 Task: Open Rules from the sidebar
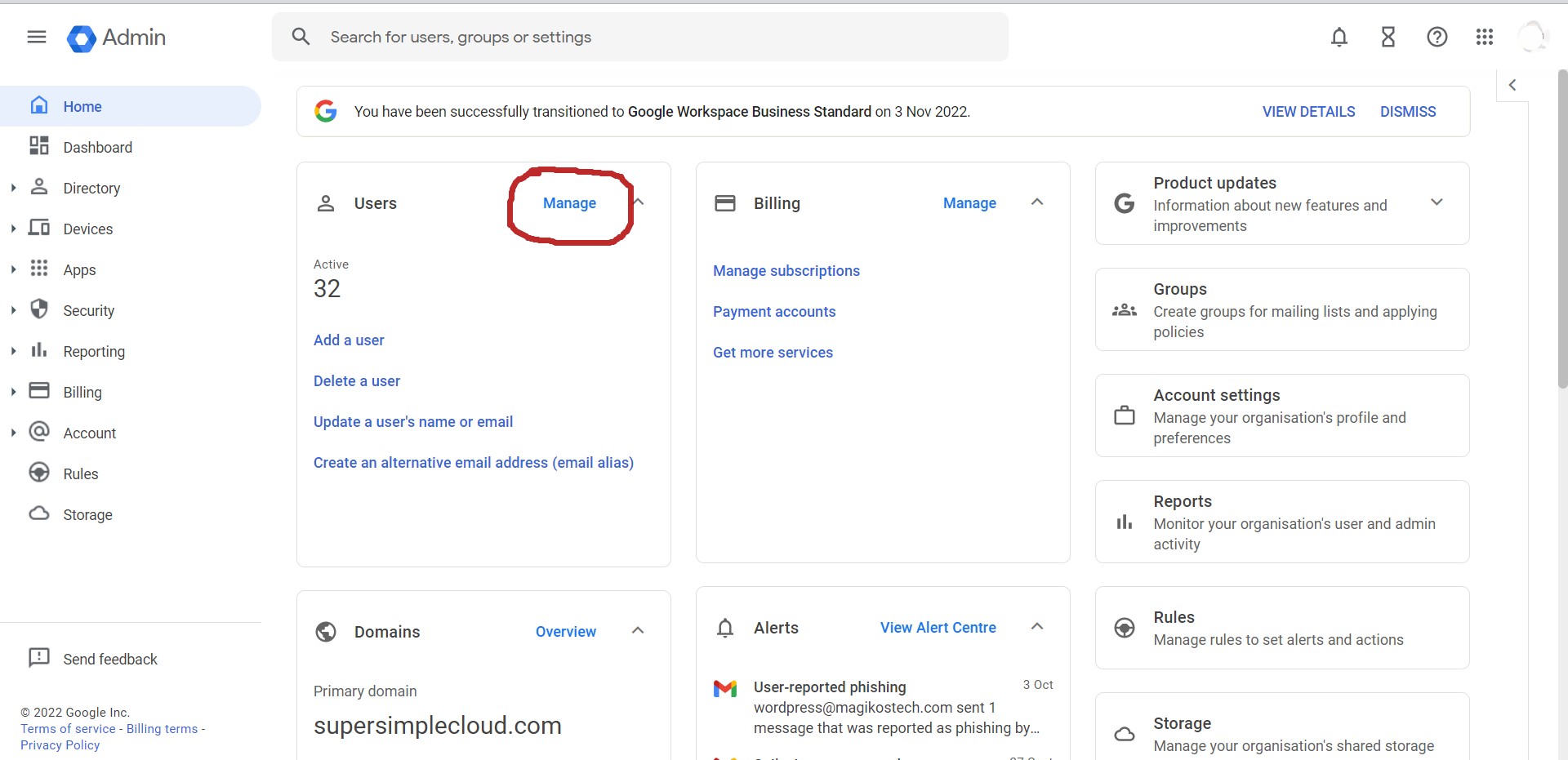point(131,473)
